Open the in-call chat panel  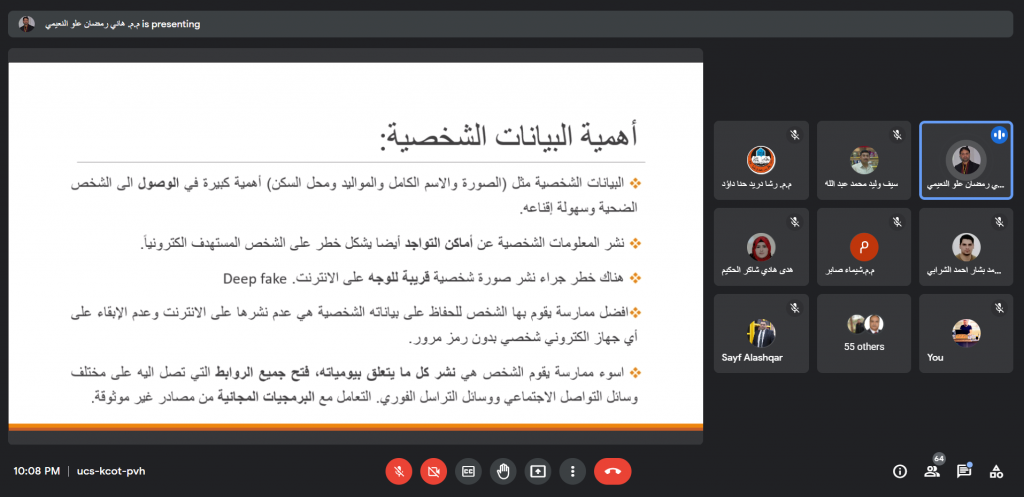point(964,471)
